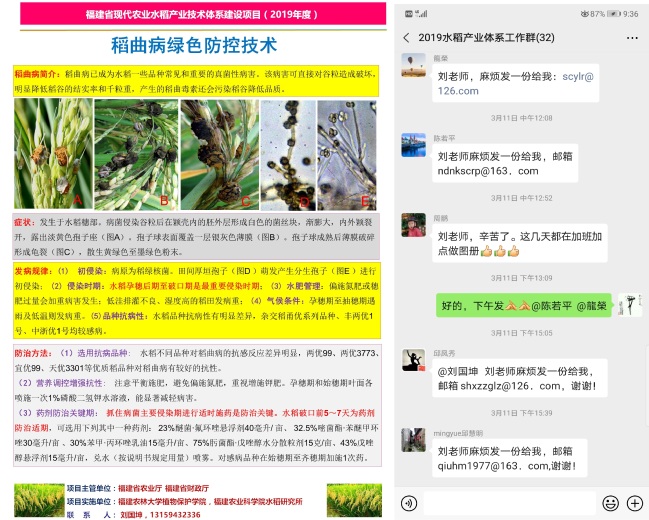Open 周鹏's avatar profile

(413, 226)
